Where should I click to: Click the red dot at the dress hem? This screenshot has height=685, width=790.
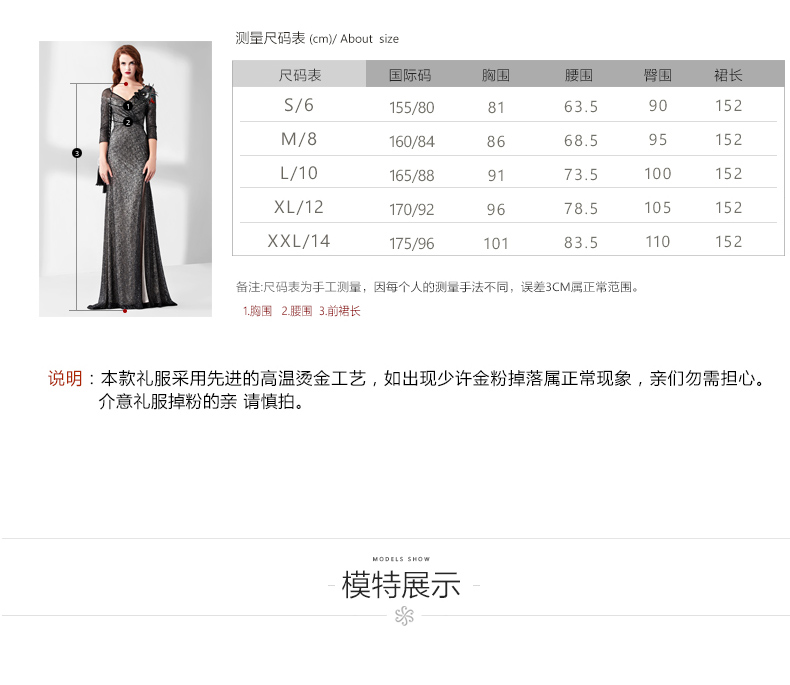pyautogui.click(x=124, y=310)
